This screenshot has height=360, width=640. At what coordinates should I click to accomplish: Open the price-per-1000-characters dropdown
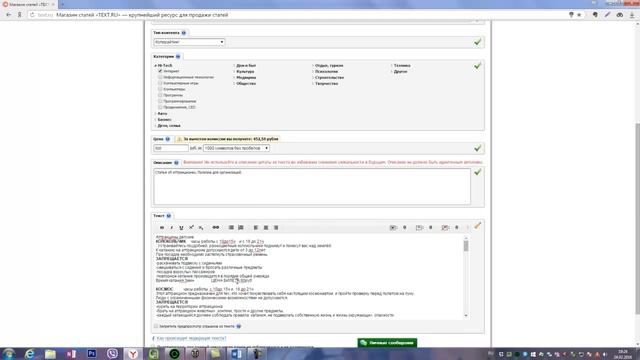[236, 148]
